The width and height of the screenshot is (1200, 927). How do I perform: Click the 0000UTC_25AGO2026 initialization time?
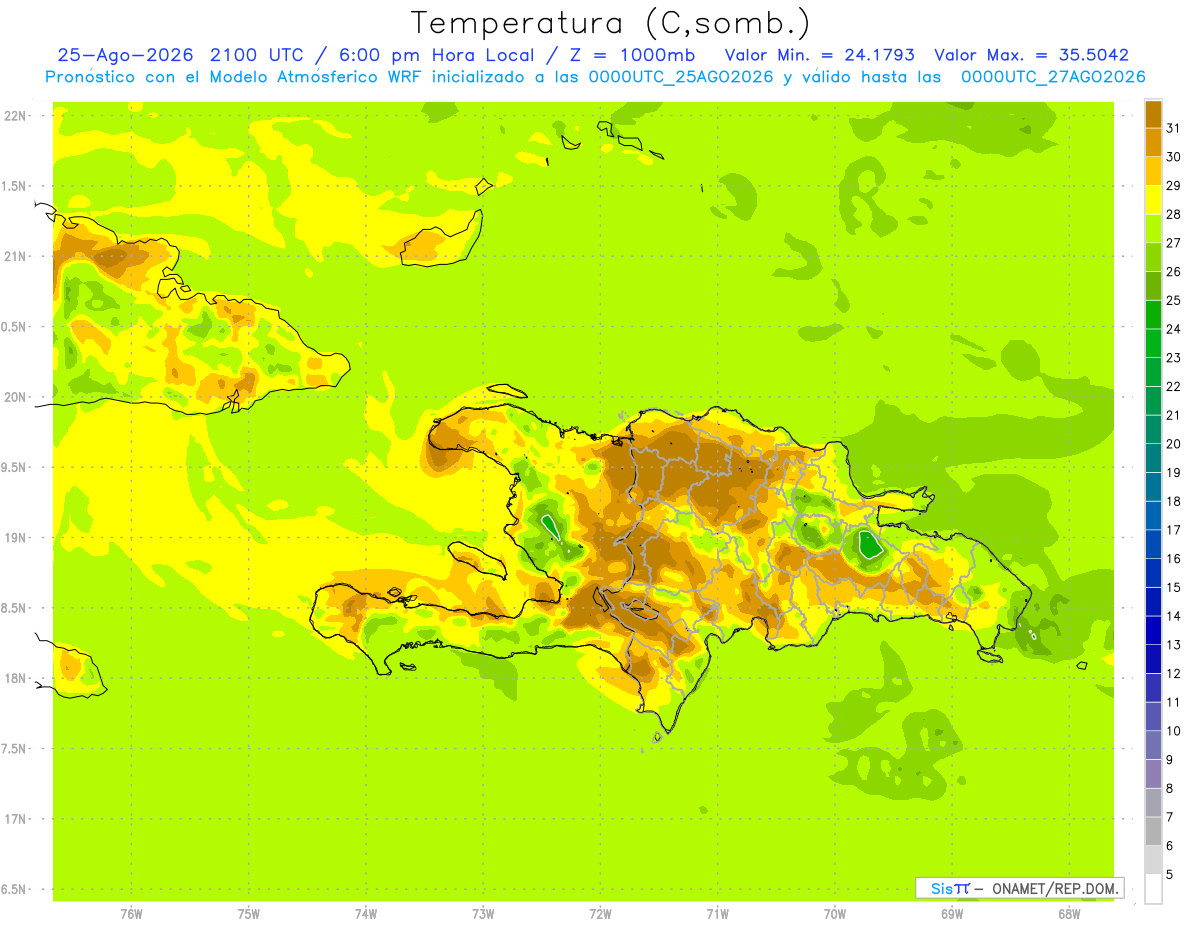[681, 77]
